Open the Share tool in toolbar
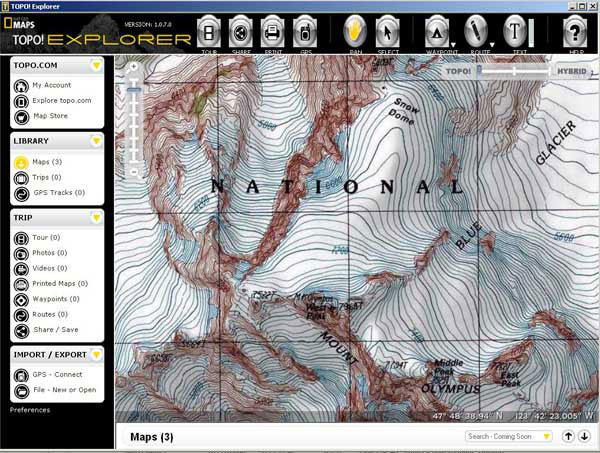The height and width of the screenshot is (453, 600). click(x=240, y=30)
